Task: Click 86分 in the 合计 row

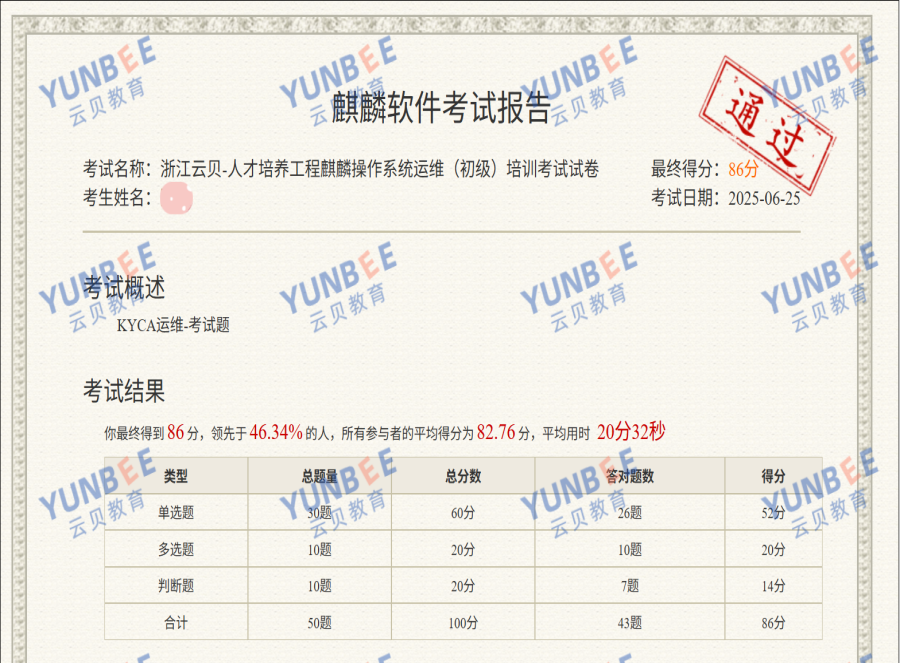Action: click(x=773, y=623)
